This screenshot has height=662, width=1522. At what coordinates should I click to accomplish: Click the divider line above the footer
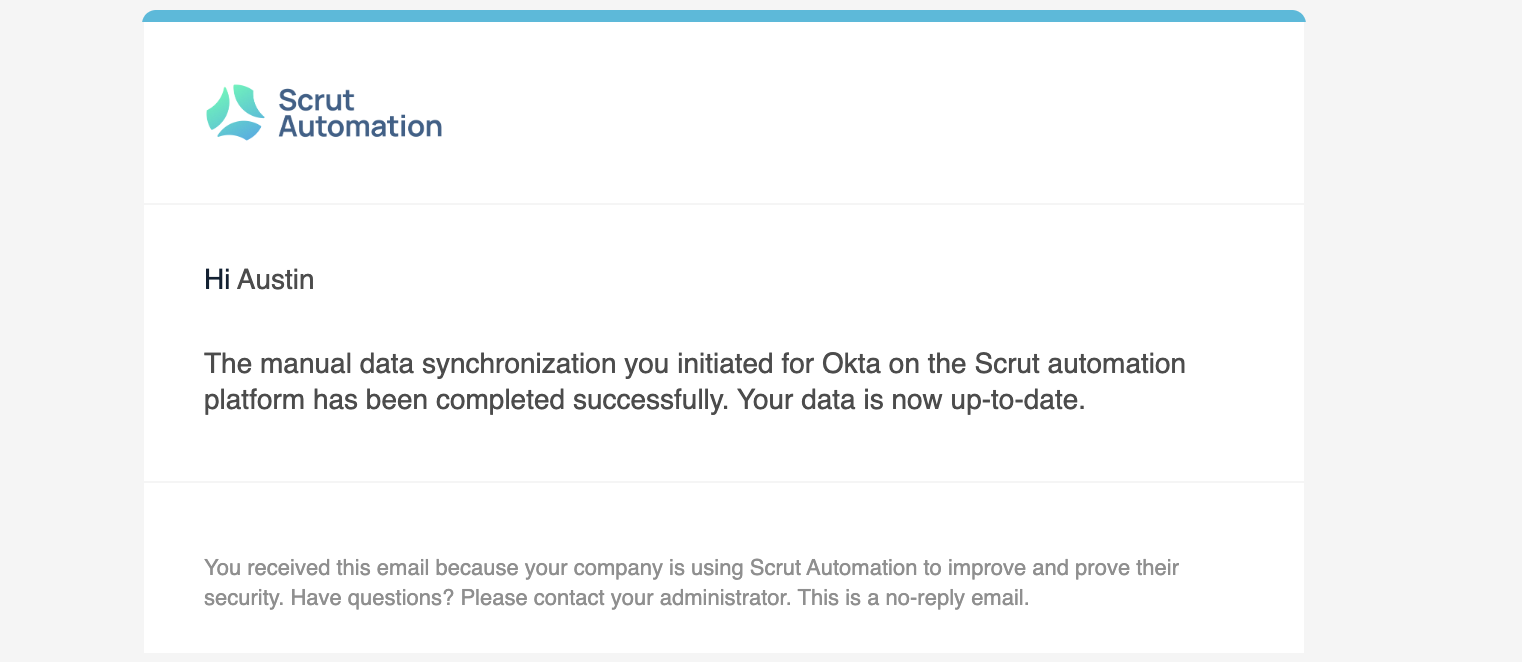tap(724, 482)
